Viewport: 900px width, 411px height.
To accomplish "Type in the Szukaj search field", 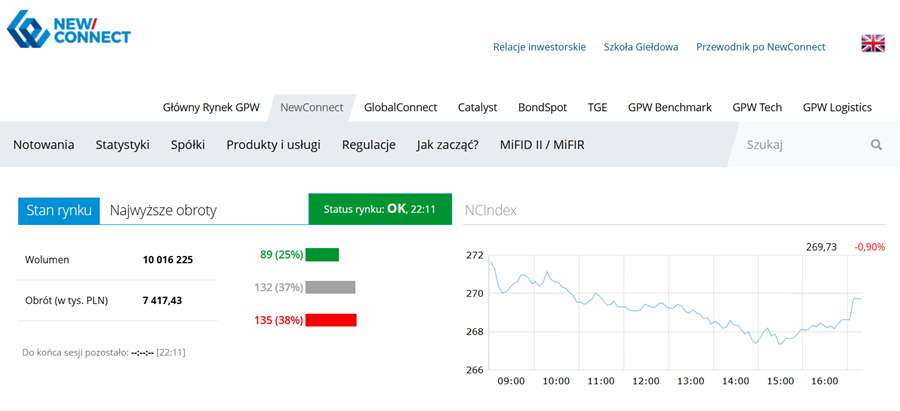I will (800, 145).
